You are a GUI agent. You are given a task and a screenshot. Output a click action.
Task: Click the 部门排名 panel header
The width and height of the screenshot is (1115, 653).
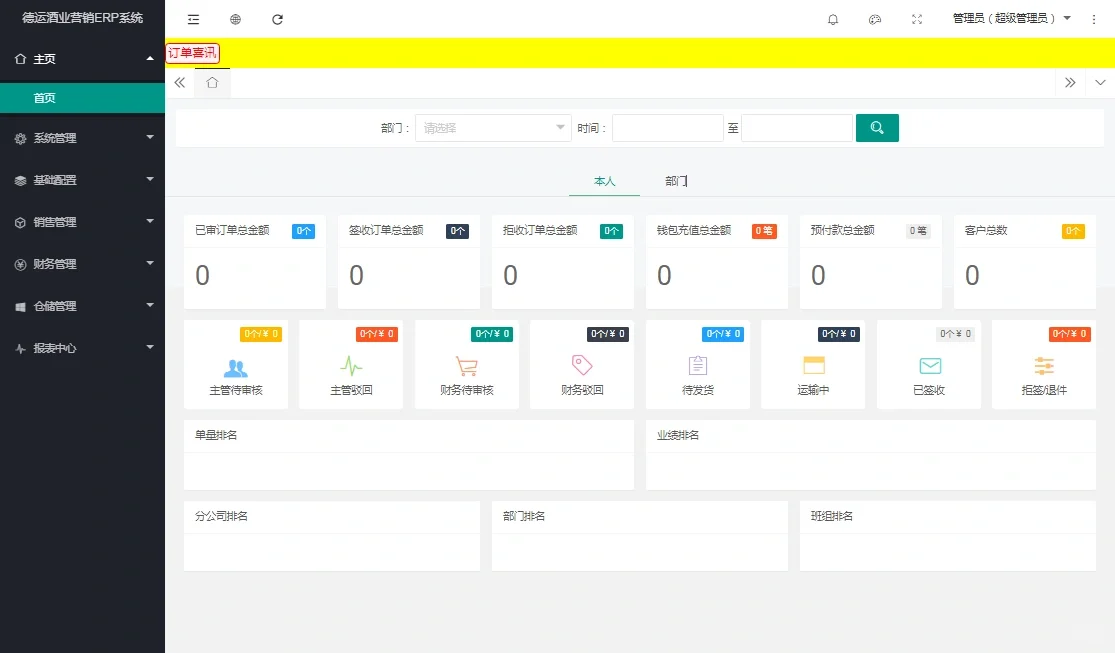[x=639, y=516]
